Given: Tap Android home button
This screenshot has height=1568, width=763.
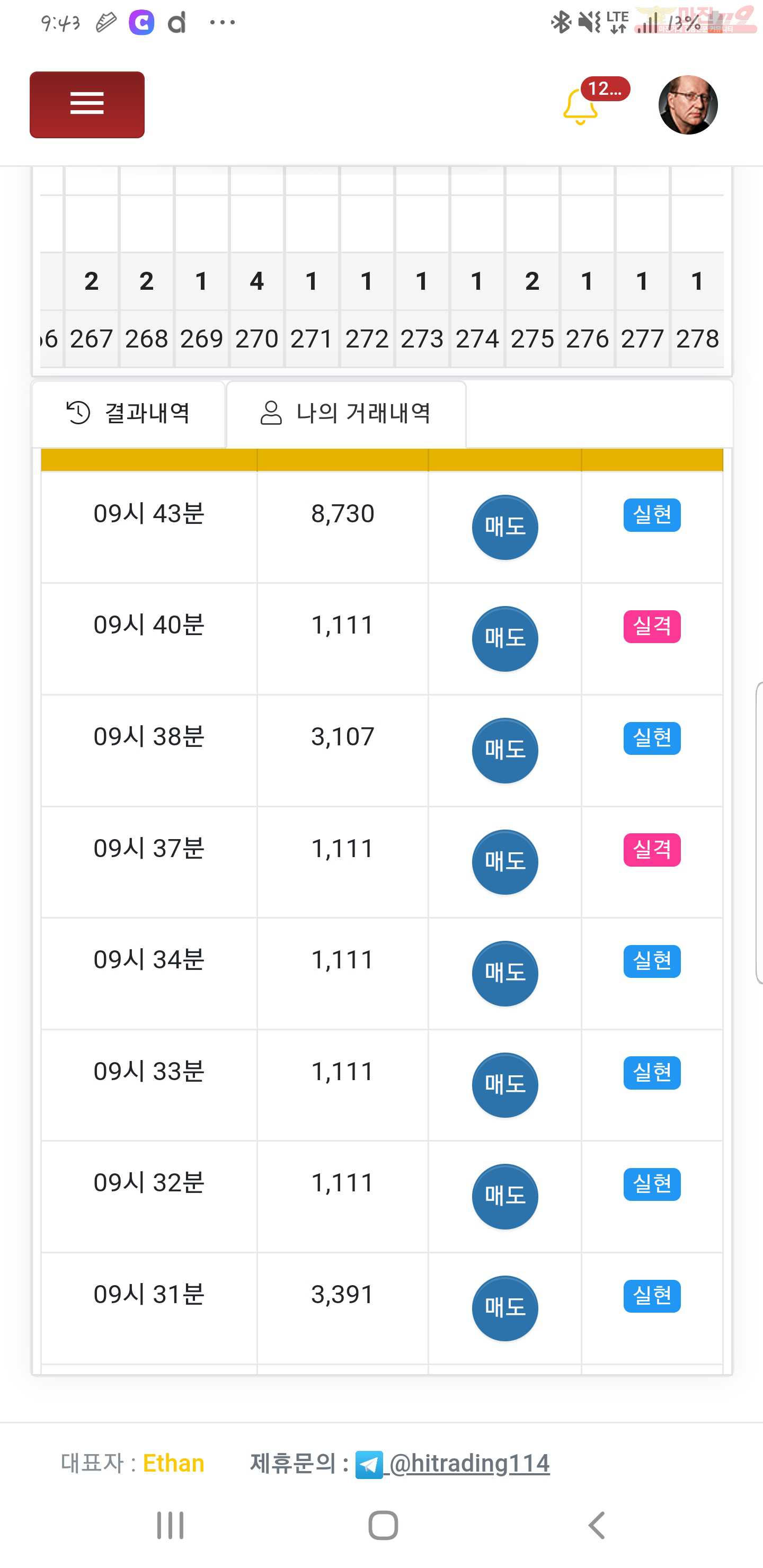Looking at the screenshot, I should coord(383,1526).
